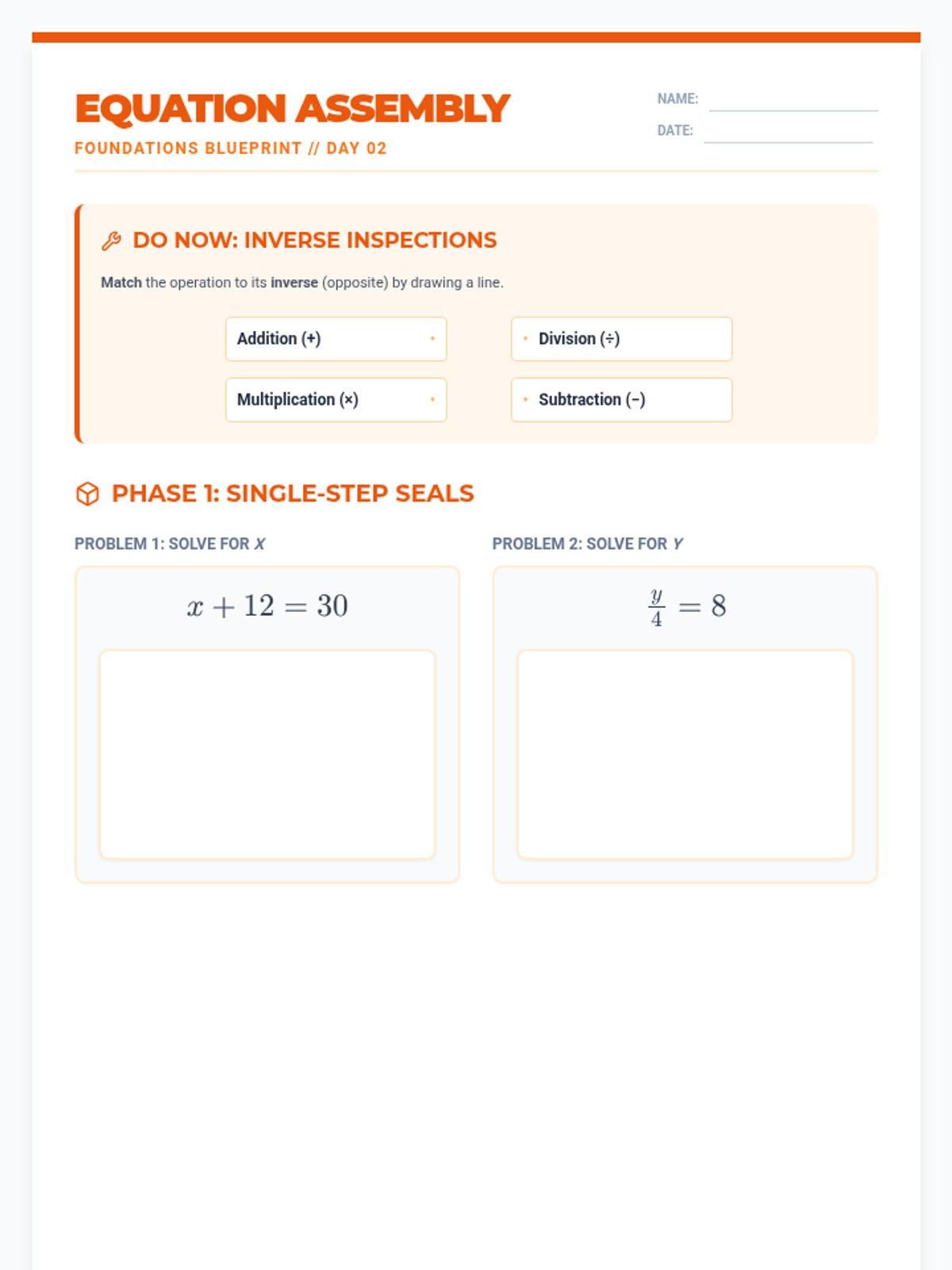Click the Problem 2 answer work box
Image resolution: width=952 pixels, height=1270 pixels.
pyautogui.click(x=685, y=754)
